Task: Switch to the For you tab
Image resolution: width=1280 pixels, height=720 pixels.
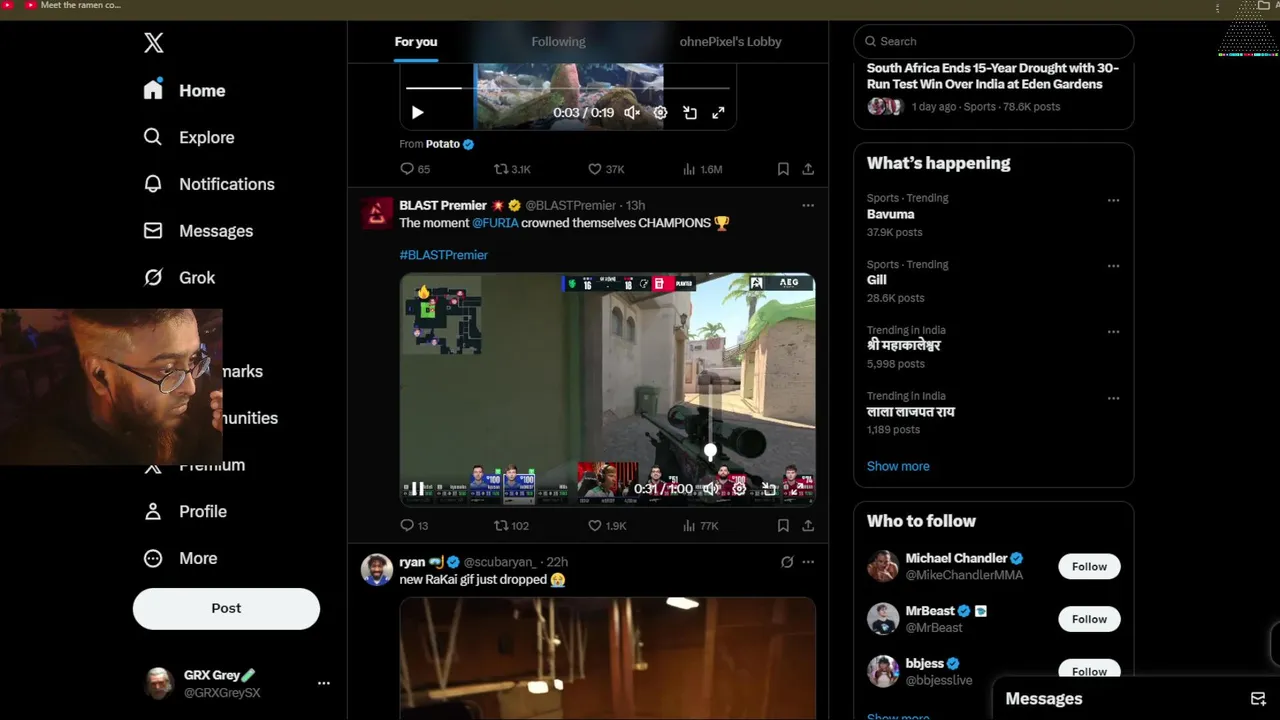Action: 416,42
